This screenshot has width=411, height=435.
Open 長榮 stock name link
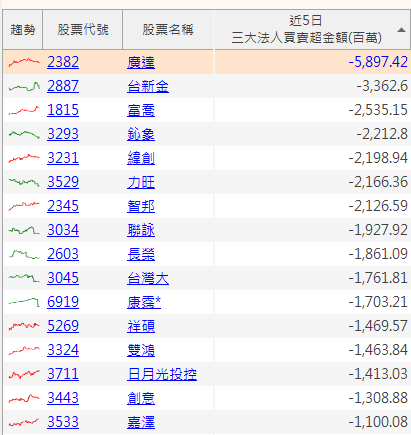[141, 254]
